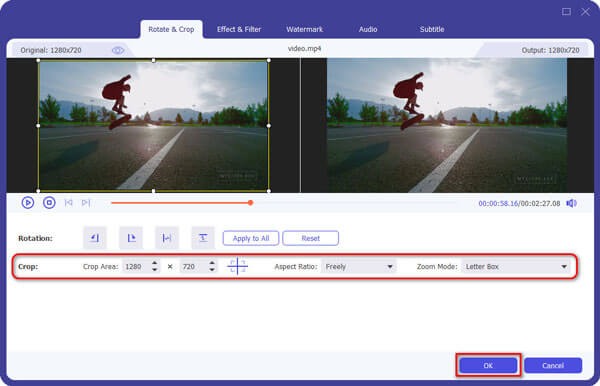This screenshot has height=386, width=600.
Task: Toggle the original preview eye icon
Action: coord(118,50)
